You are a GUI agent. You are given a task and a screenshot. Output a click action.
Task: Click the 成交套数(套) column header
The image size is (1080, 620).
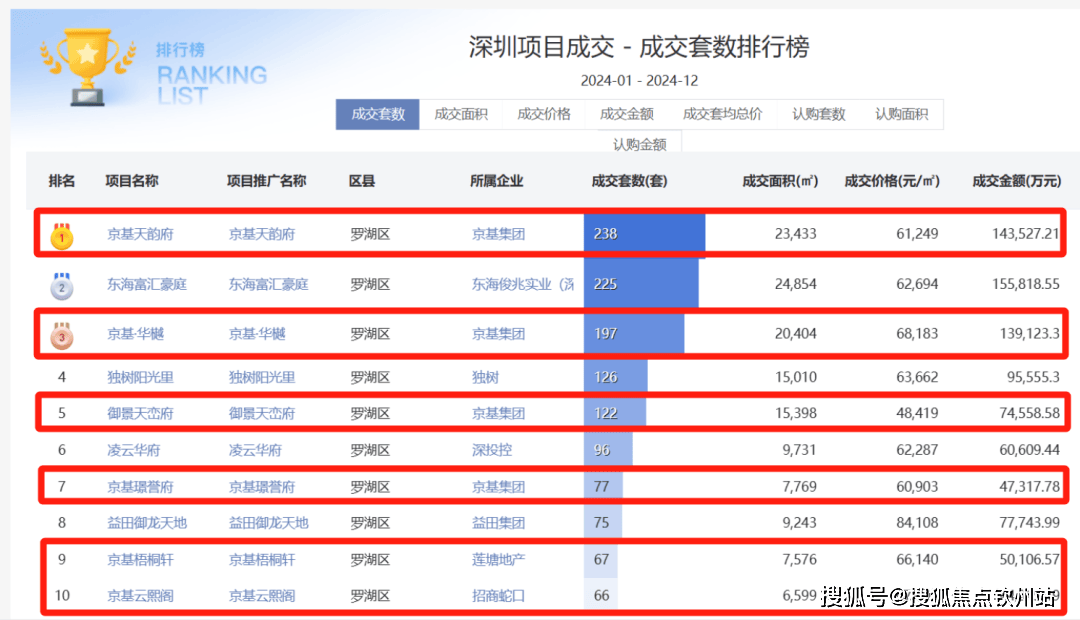point(630,181)
